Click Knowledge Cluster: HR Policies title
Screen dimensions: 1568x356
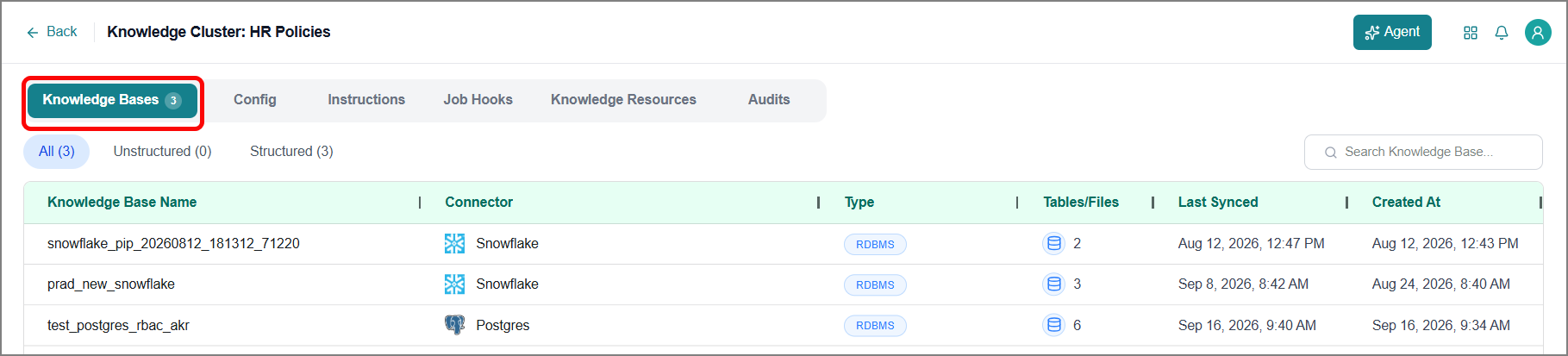pyautogui.click(x=219, y=32)
